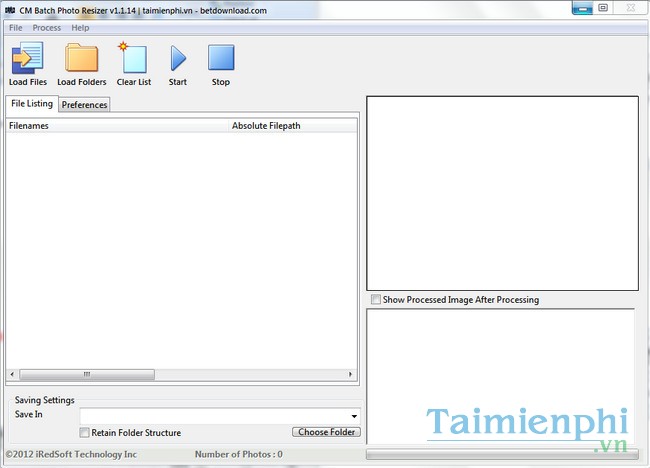
Task: Click the horizontal scrollbar right arrow
Action: tap(351, 374)
